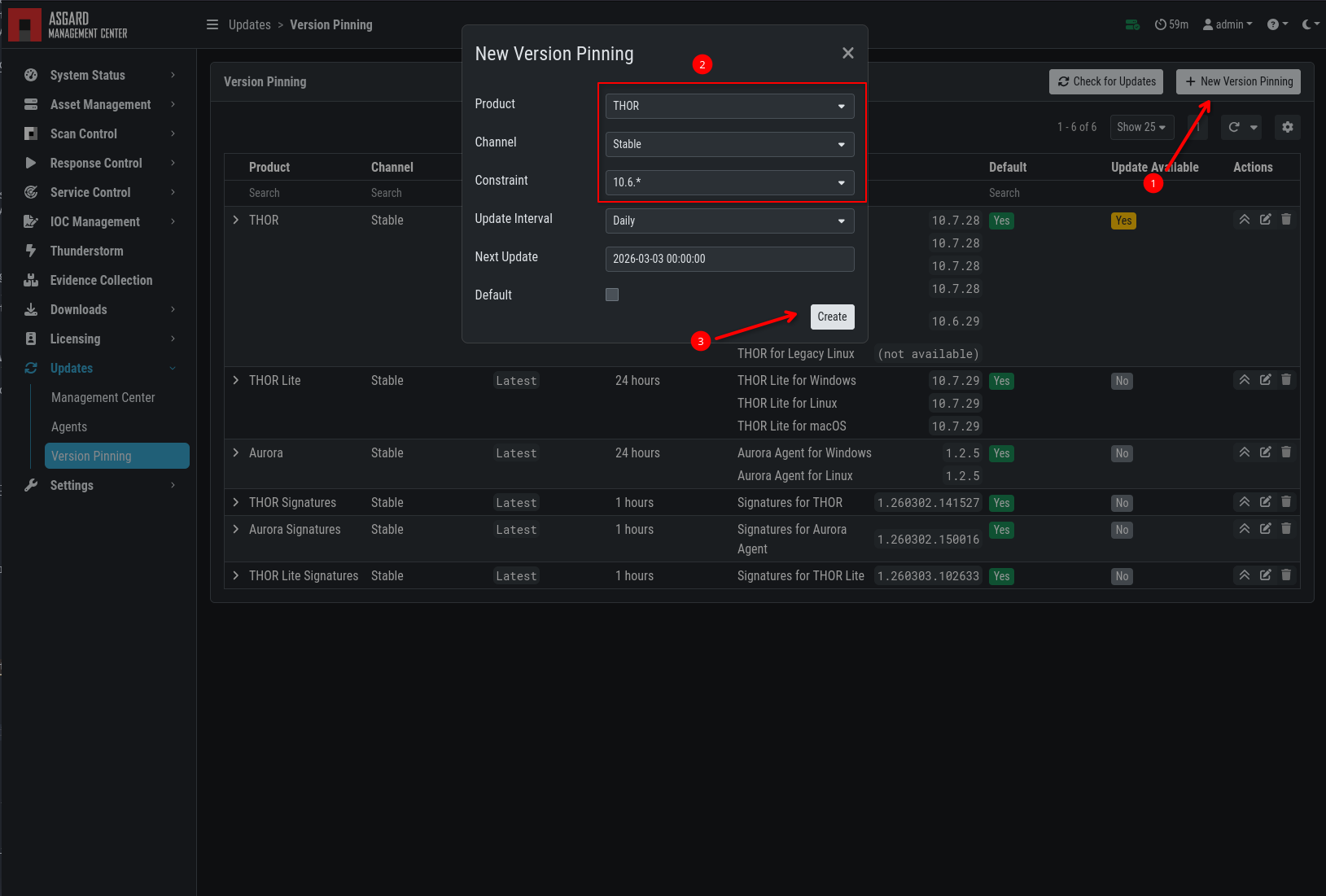
Task: Click the delete trash icon for THOR row
Action: click(1286, 219)
